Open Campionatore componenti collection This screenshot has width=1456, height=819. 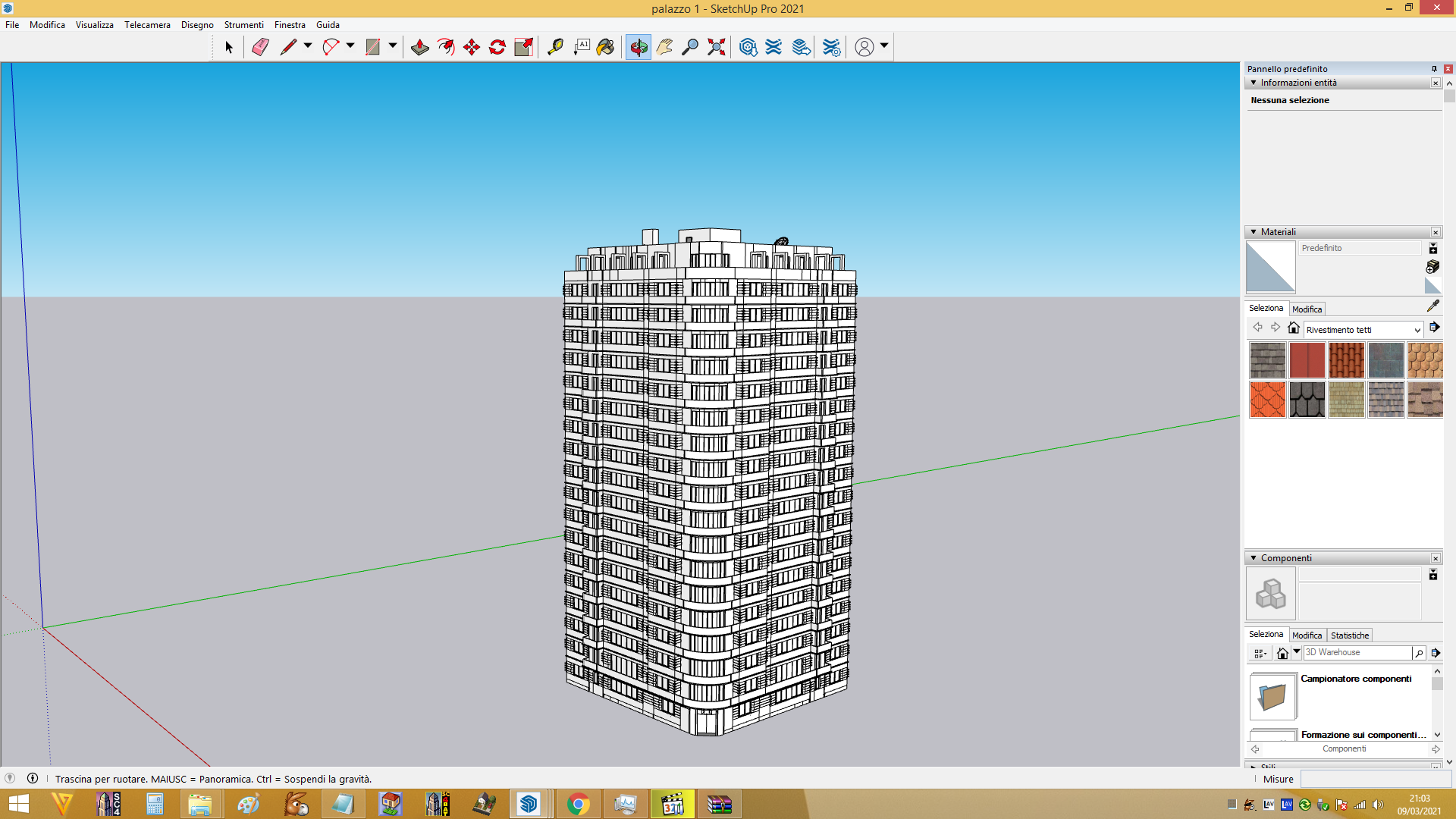(1356, 679)
